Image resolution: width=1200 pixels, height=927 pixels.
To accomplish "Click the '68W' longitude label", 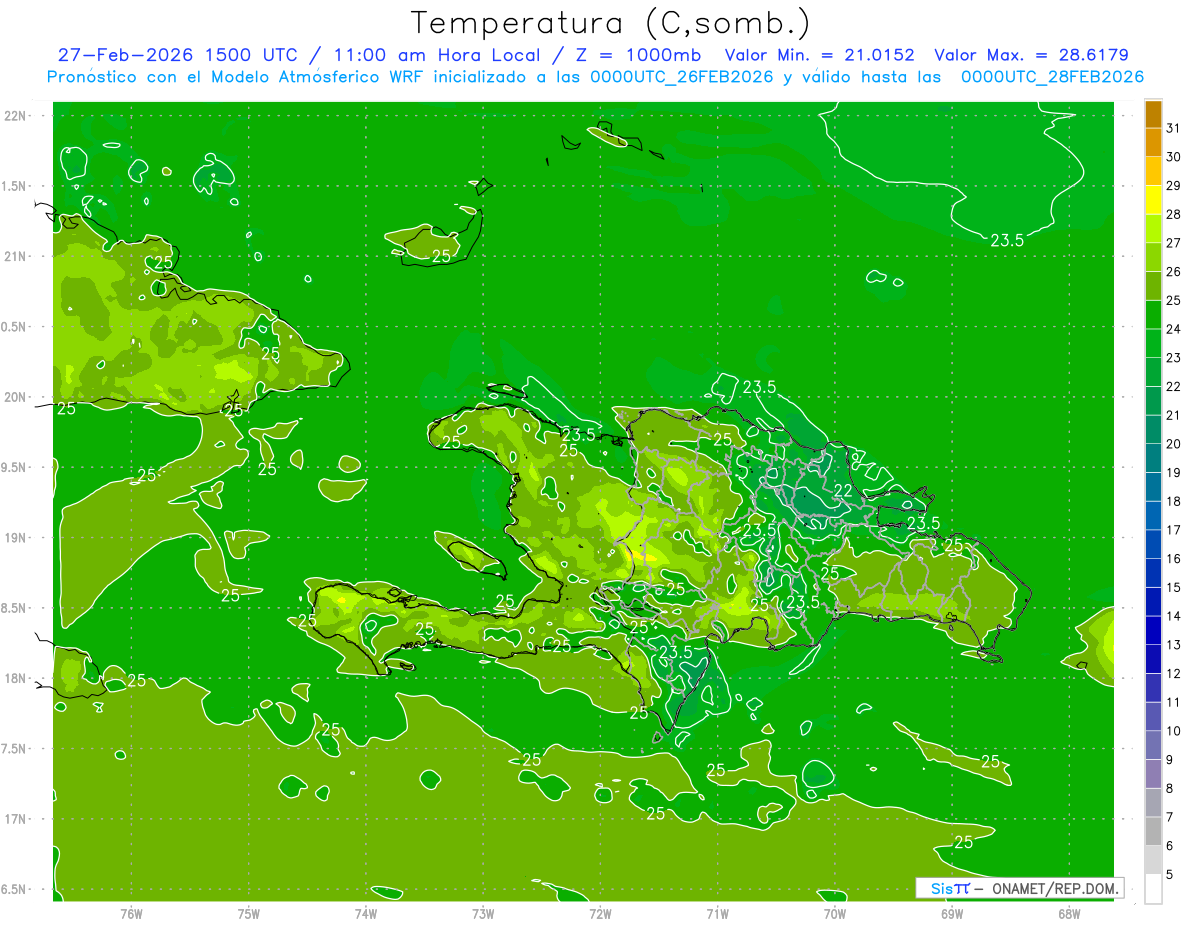I will [1069, 913].
